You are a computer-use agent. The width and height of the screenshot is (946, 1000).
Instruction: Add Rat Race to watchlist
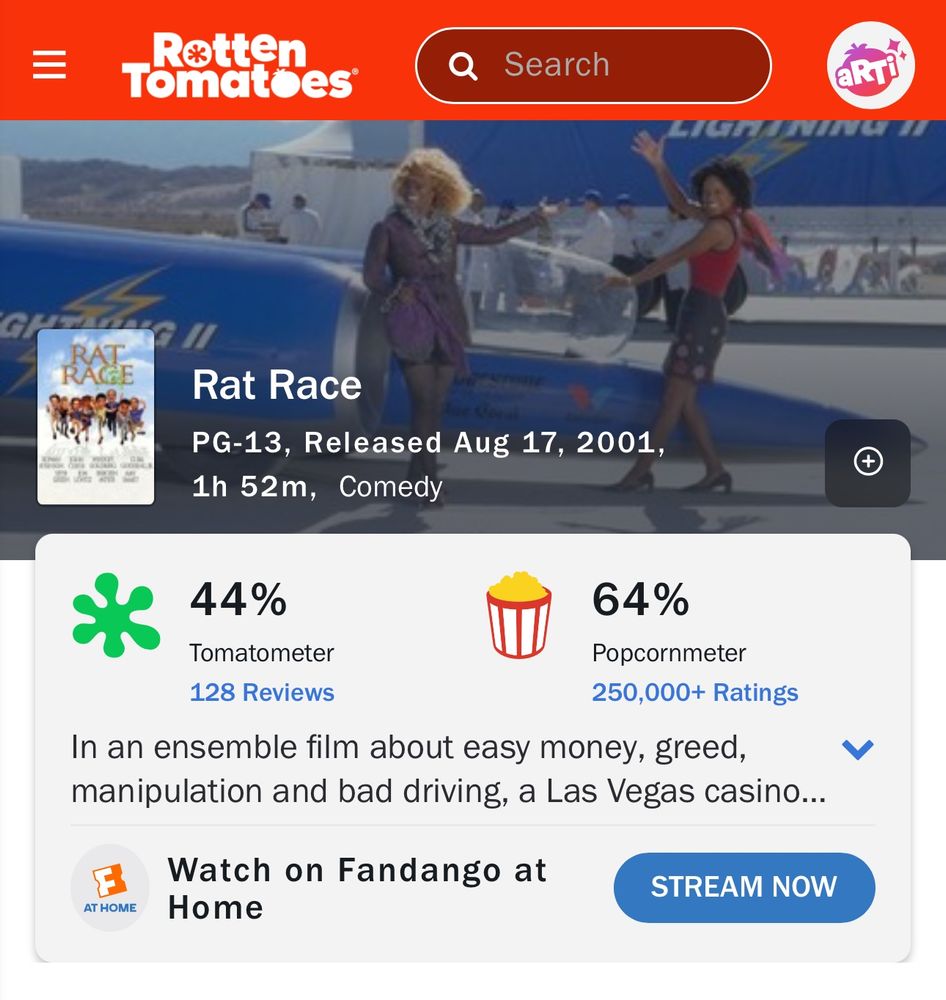point(868,462)
